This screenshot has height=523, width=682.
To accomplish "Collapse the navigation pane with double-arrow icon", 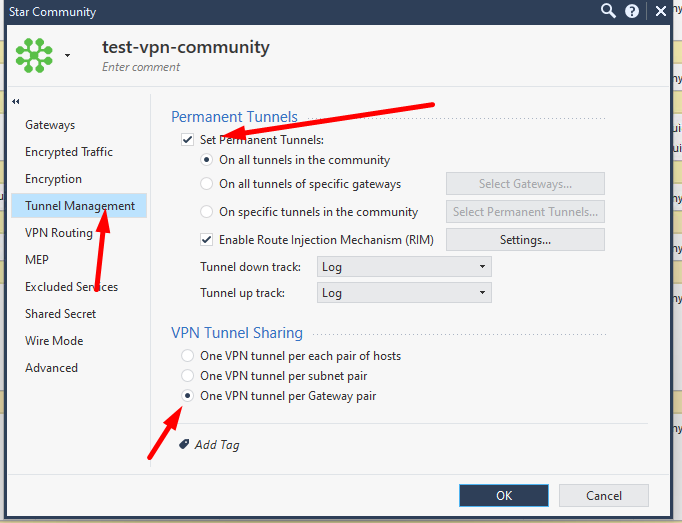I will pos(16,101).
